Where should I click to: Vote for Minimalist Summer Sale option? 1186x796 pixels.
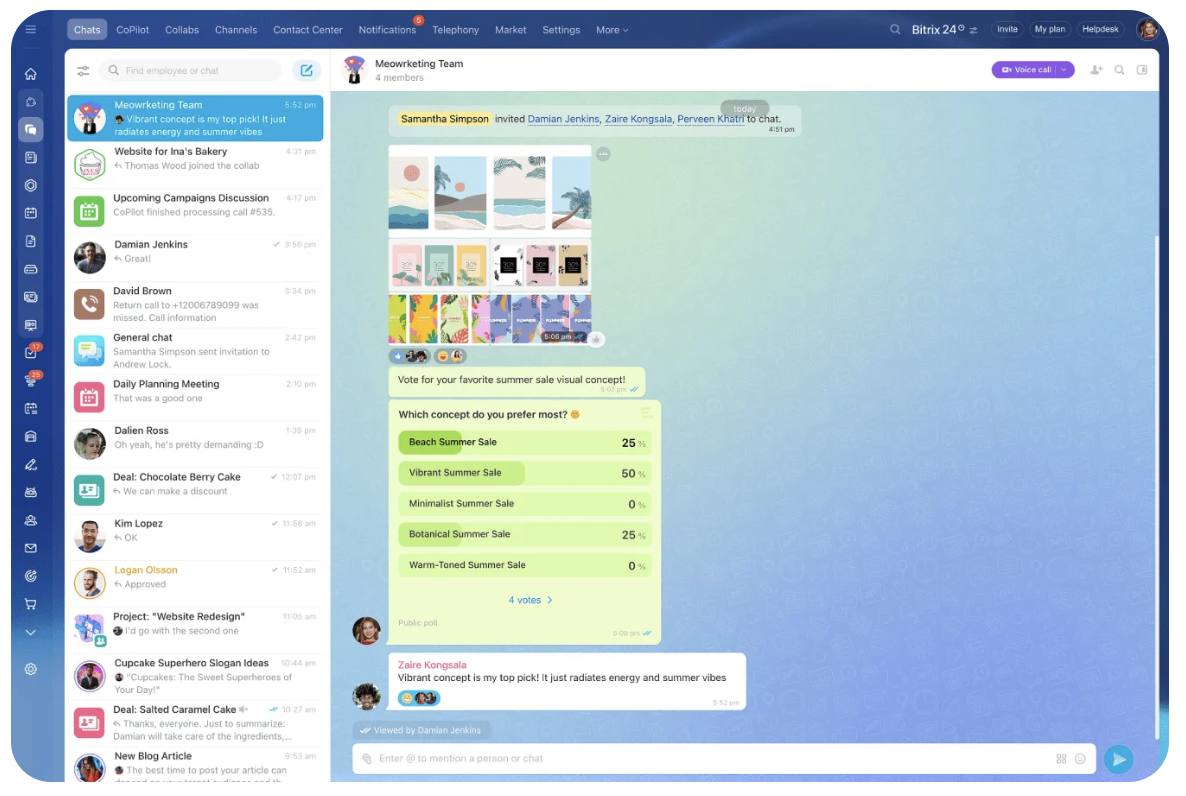click(524, 504)
